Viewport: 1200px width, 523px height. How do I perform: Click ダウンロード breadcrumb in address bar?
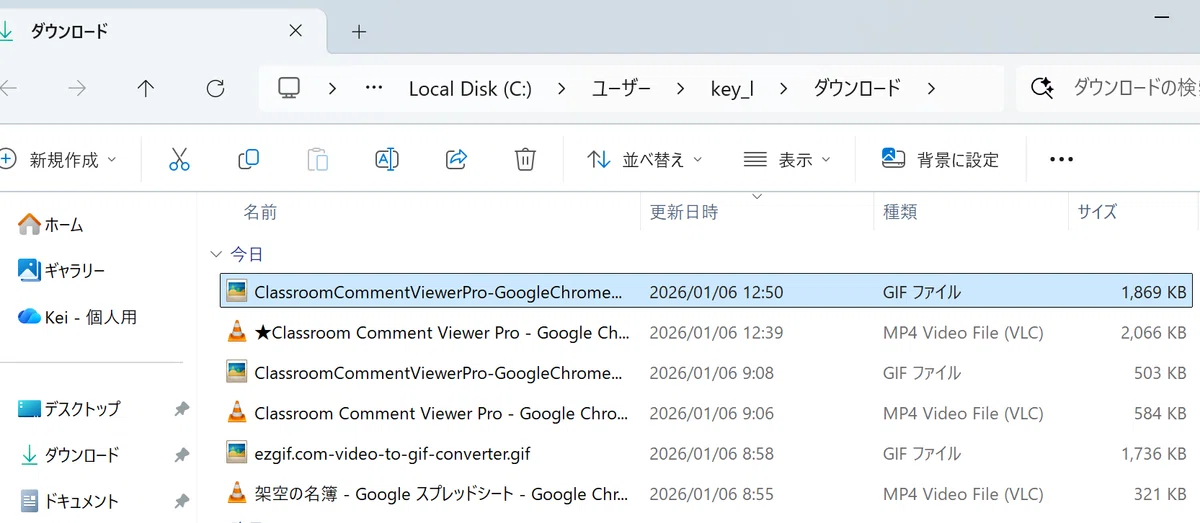[857, 88]
